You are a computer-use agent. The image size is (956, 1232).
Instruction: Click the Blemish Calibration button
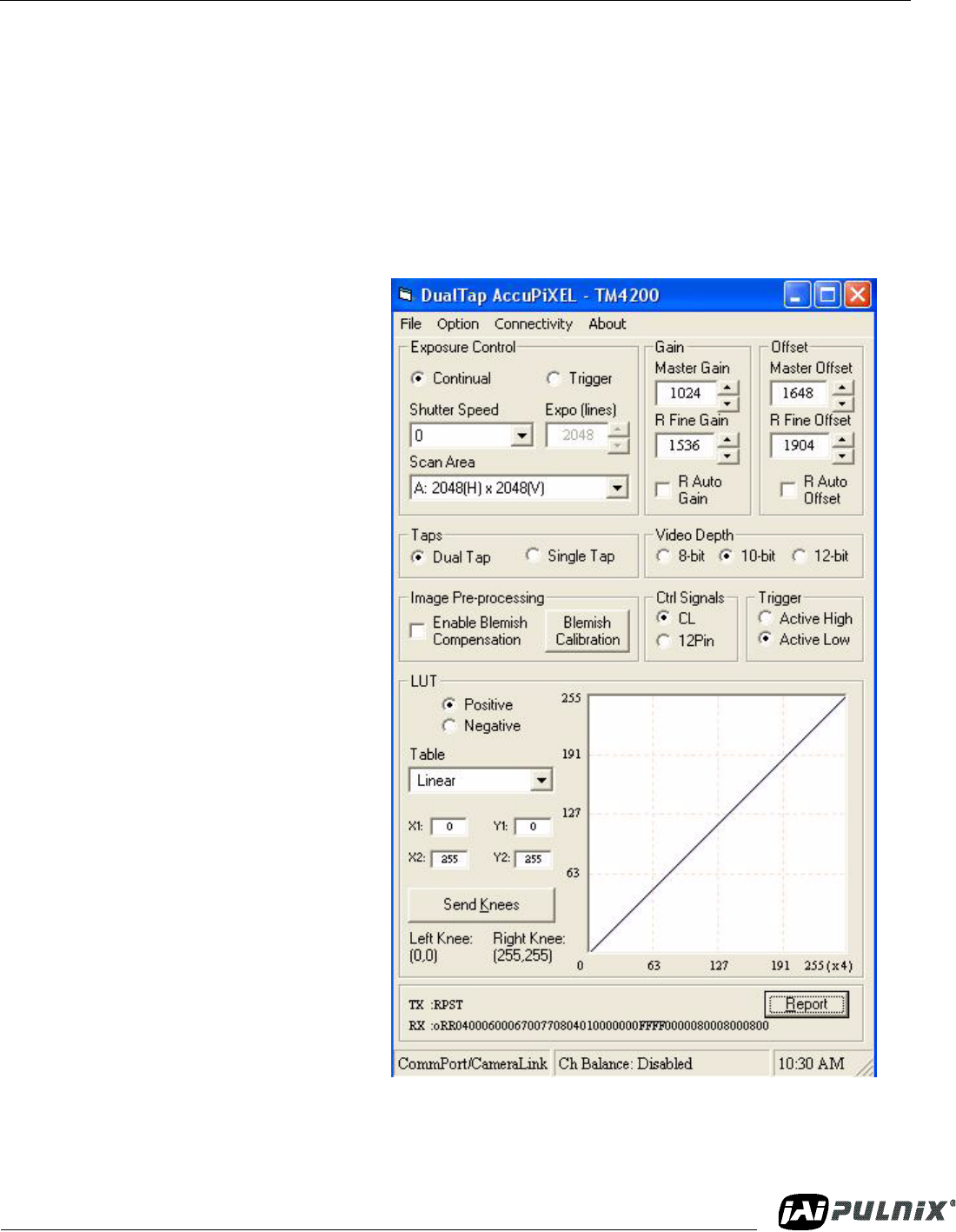coord(588,630)
